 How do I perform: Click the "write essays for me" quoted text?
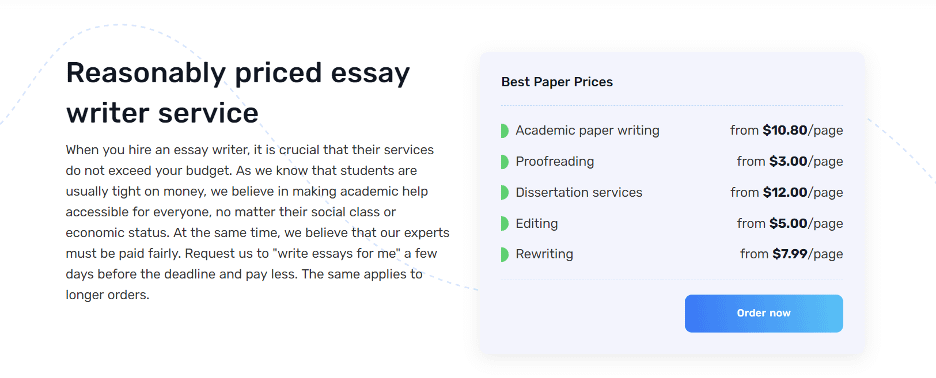(x=335, y=254)
